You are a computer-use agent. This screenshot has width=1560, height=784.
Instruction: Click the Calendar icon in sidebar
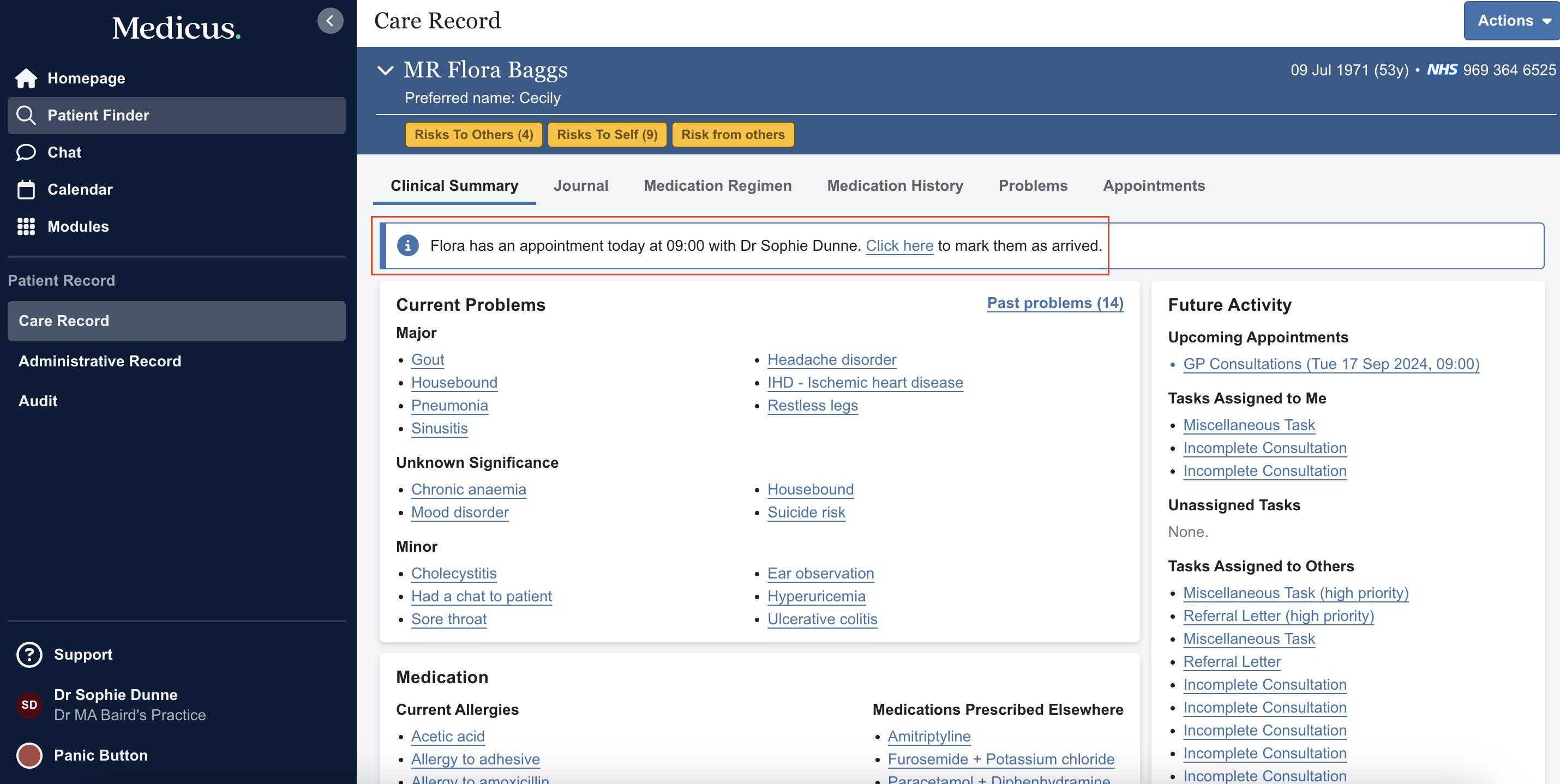[26, 190]
